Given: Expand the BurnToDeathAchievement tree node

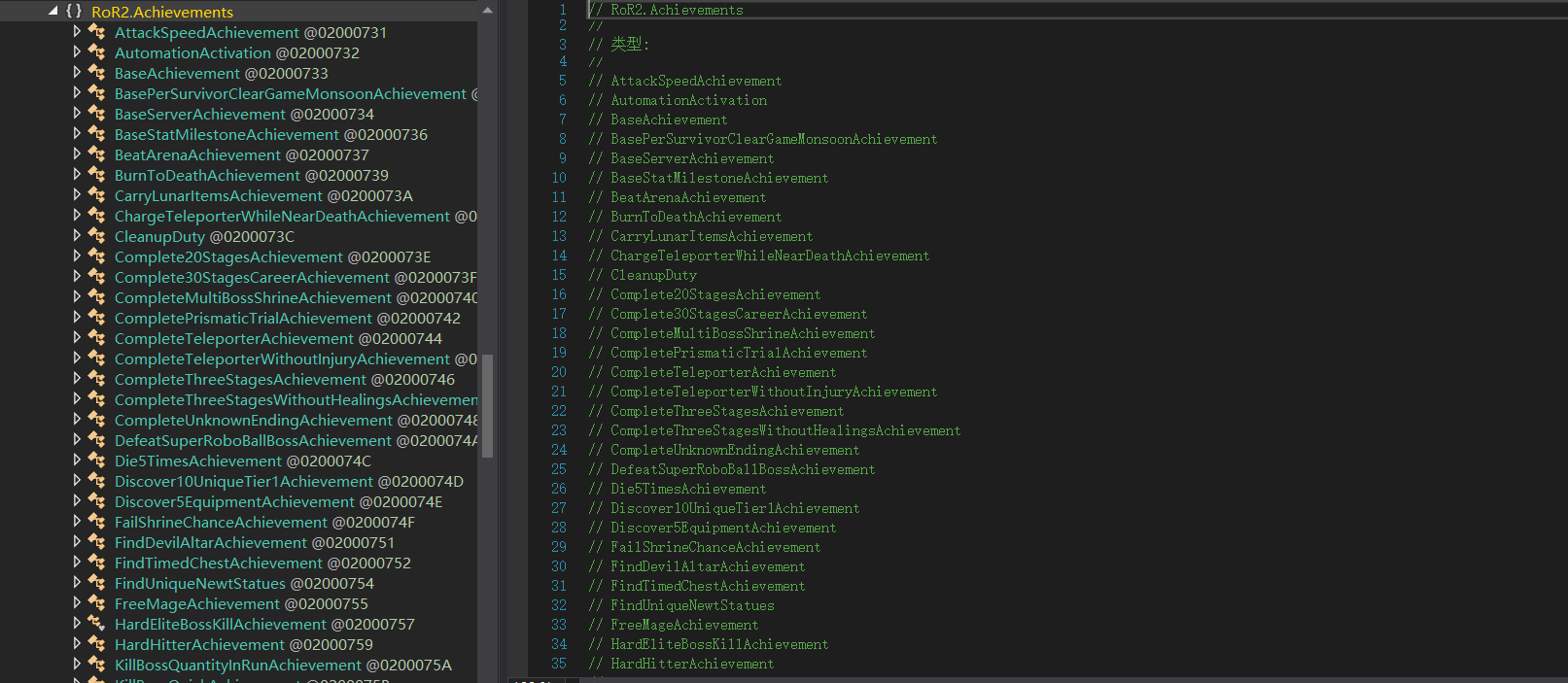Looking at the screenshot, I should tap(77, 174).
